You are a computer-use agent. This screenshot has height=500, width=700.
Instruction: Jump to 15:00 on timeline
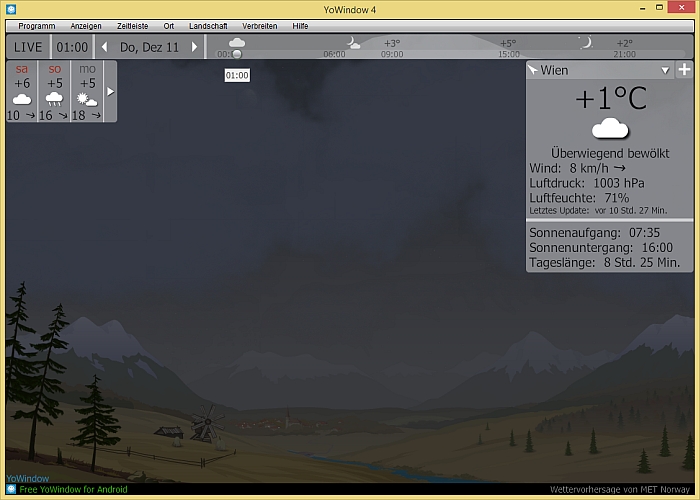(x=509, y=54)
